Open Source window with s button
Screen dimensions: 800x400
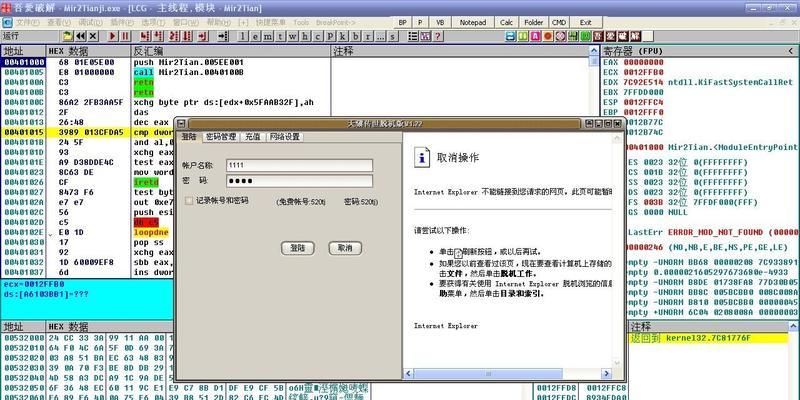click(392, 36)
